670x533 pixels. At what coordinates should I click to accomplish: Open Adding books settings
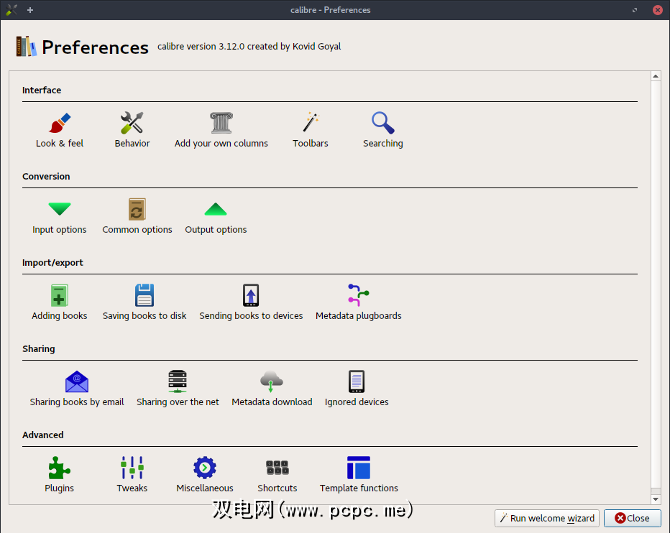coord(60,296)
